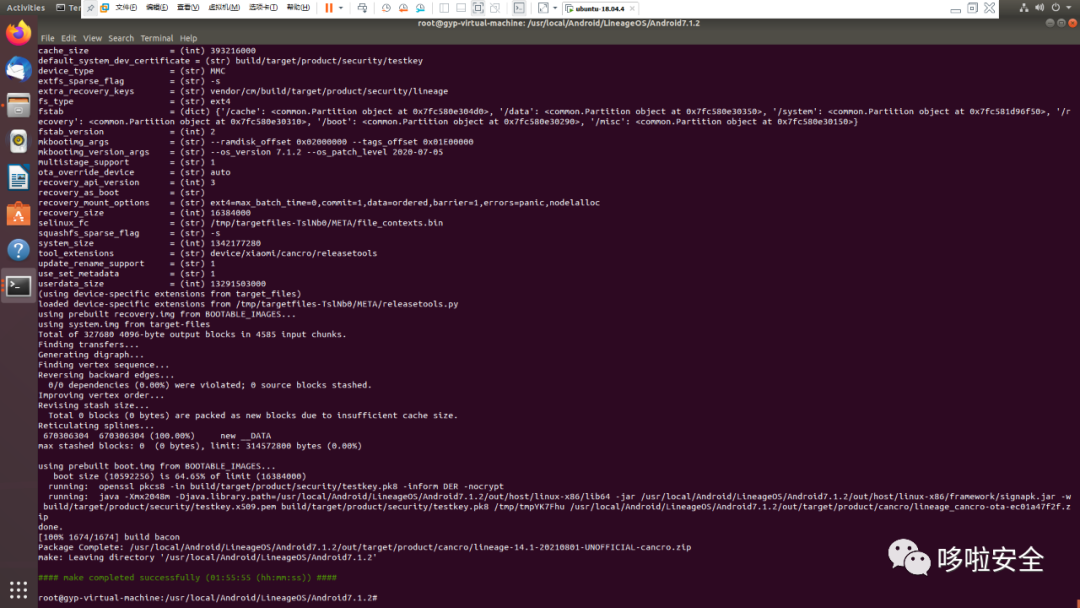Screen dimensions: 1080x608
Task: Toggle the VMware sidebar layout icon
Action: point(444,8)
